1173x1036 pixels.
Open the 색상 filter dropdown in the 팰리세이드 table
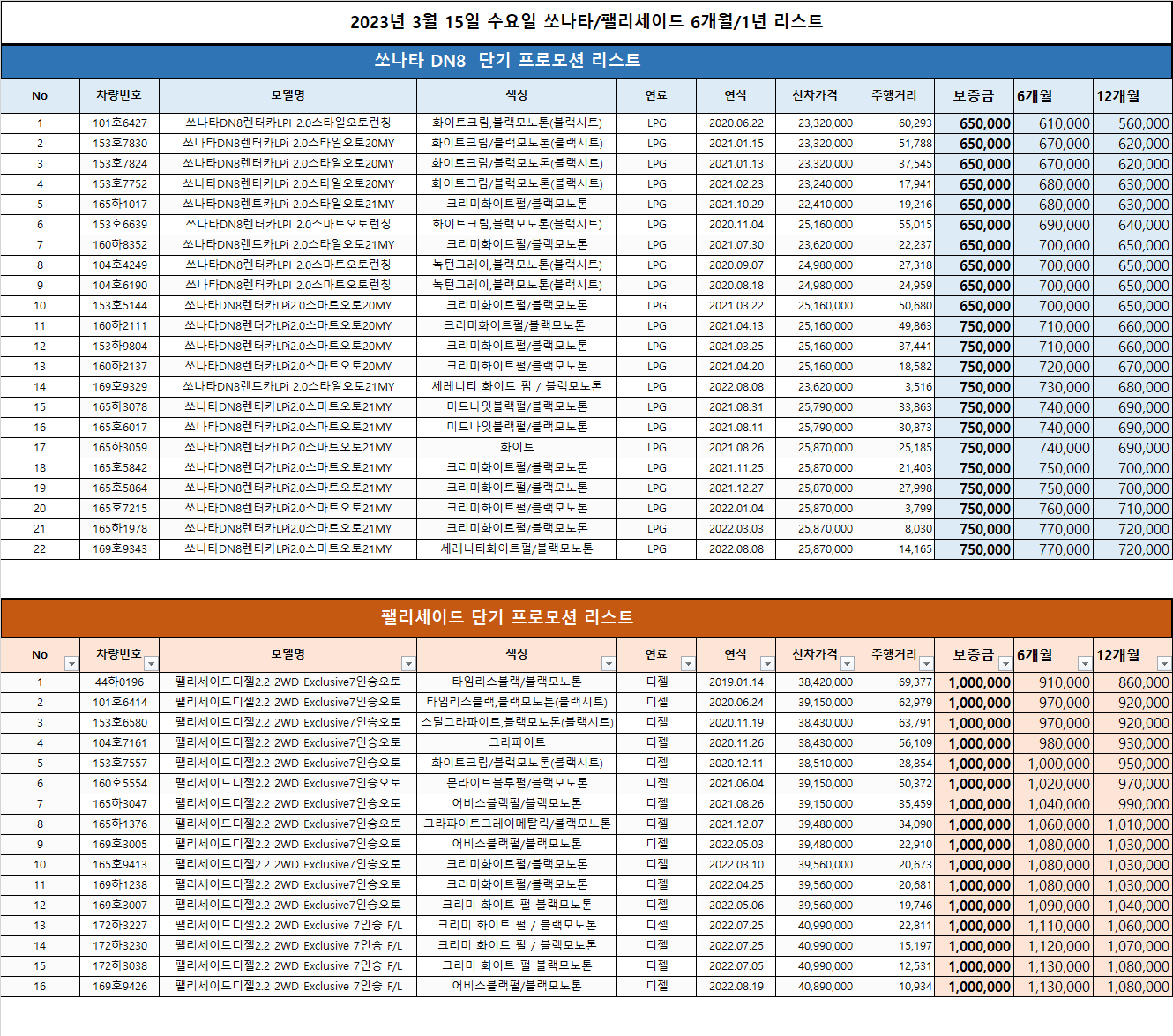609,664
